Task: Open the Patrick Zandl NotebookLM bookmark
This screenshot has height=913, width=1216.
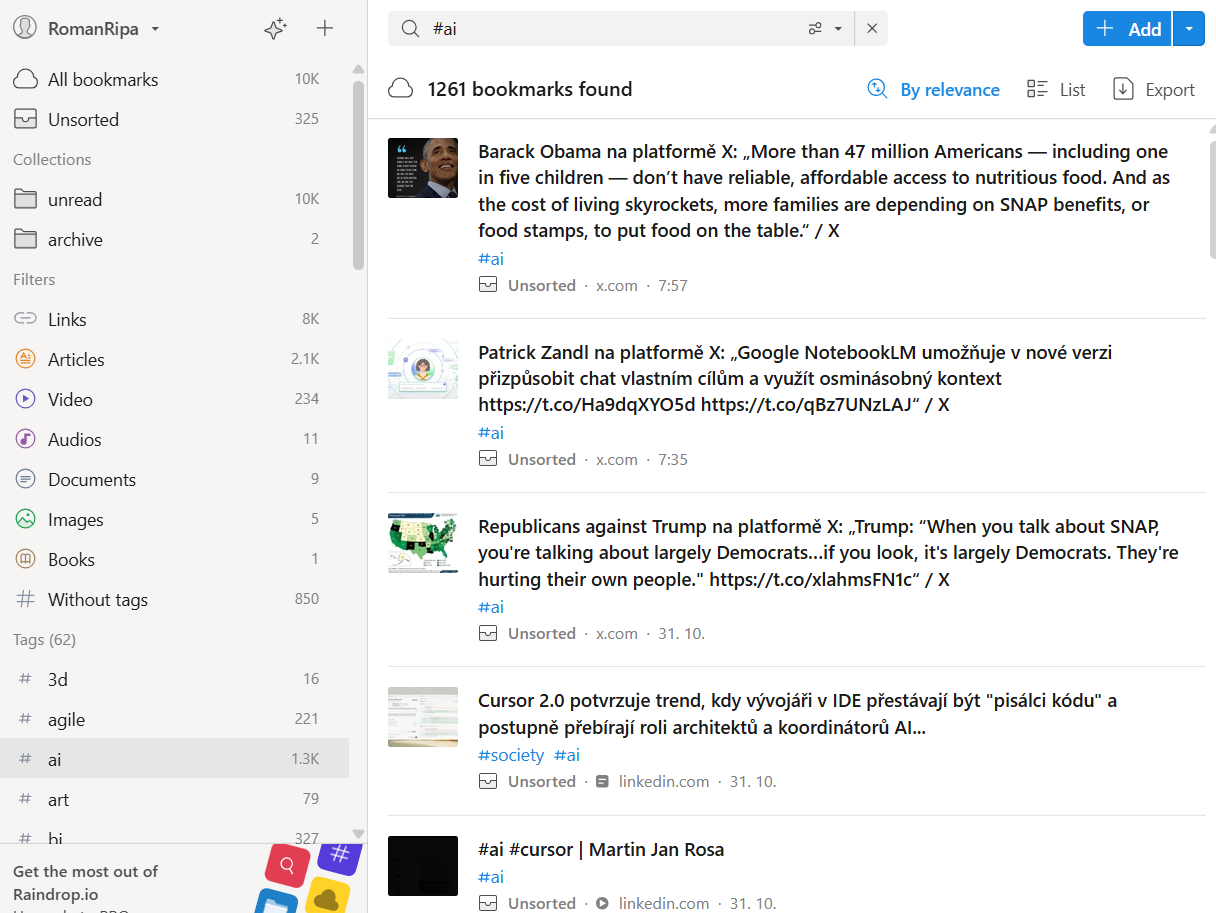Action: pyautogui.click(x=795, y=379)
